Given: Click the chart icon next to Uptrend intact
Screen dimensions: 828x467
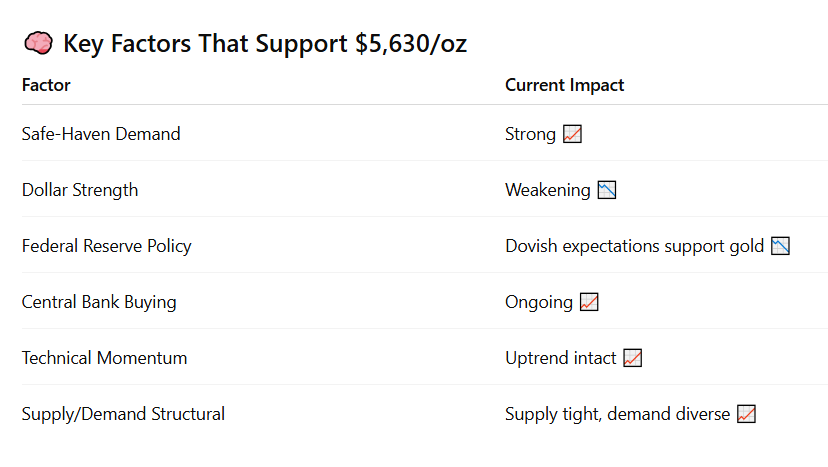Looking at the screenshot, I should click(632, 358).
